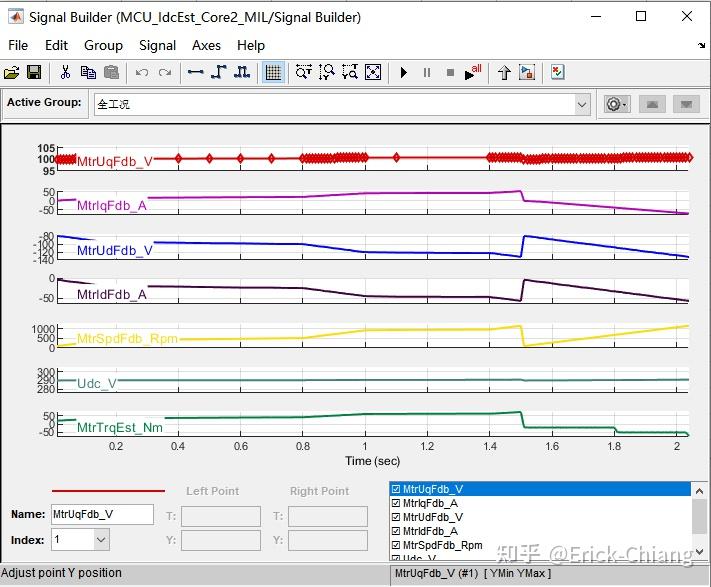Start simulation with the Play button
The height and width of the screenshot is (587, 711).
(x=404, y=73)
